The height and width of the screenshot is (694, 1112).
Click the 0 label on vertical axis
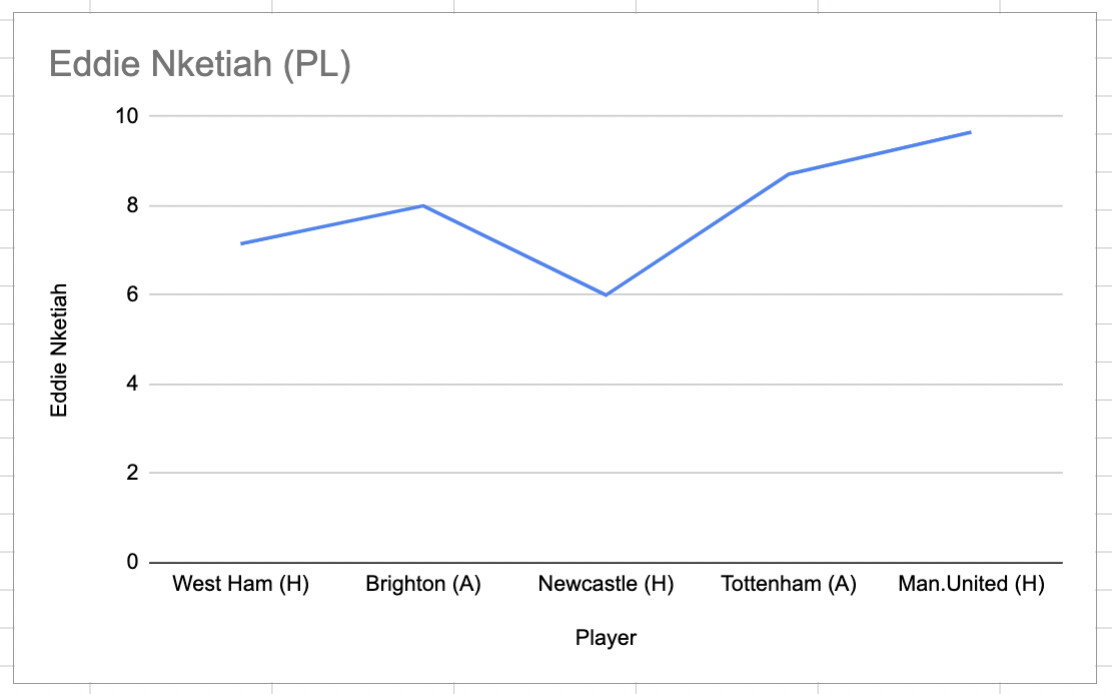(x=131, y=562)
